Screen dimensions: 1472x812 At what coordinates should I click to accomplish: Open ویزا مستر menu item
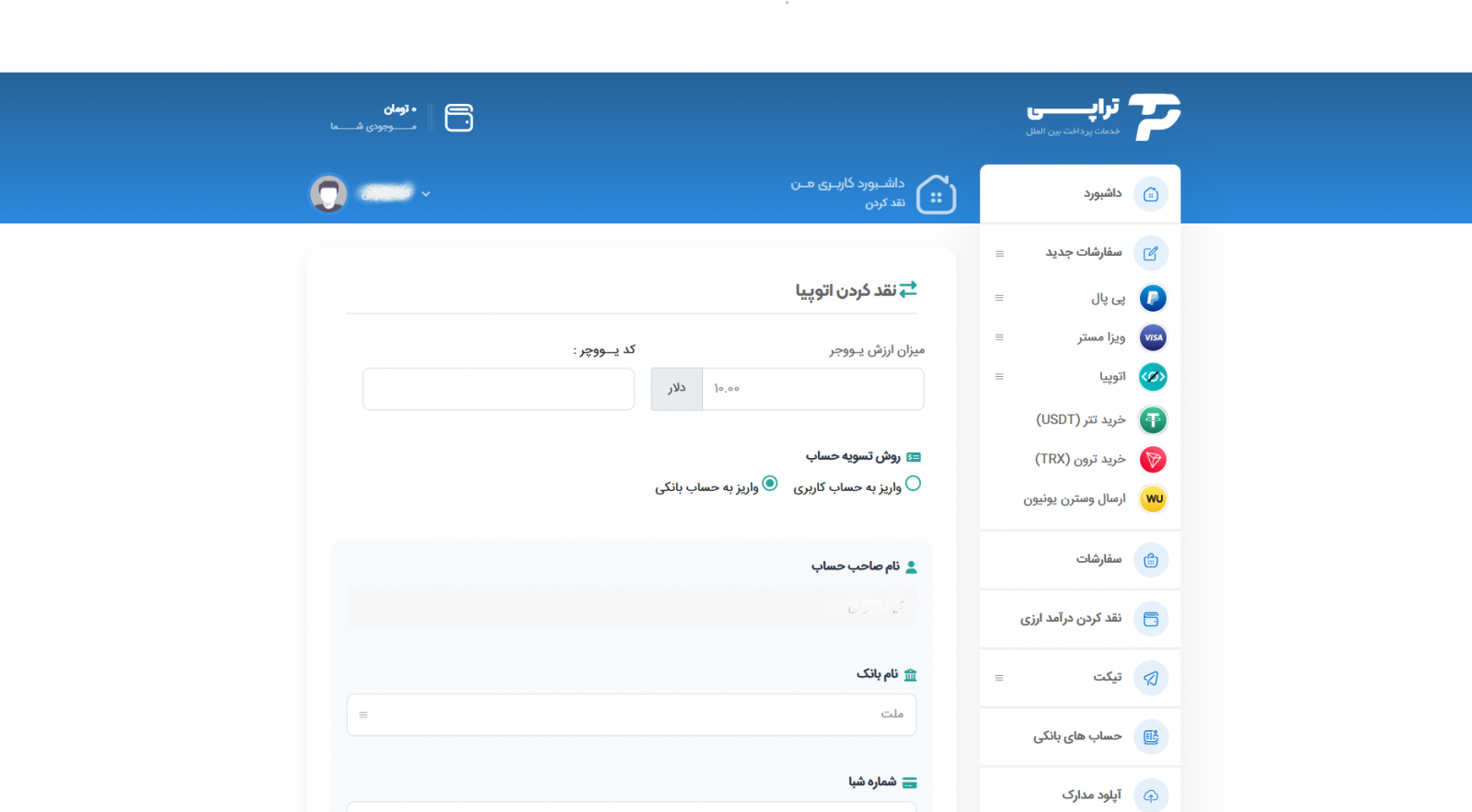(x=1101, y=337)
